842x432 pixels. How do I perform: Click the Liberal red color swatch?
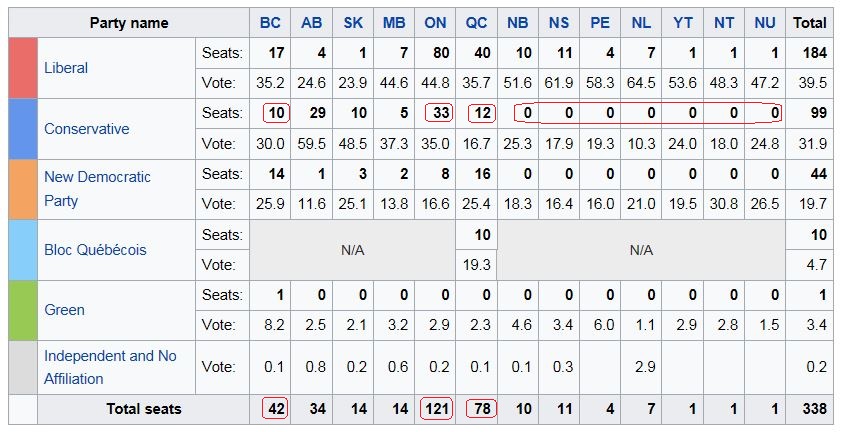point(23,68)
